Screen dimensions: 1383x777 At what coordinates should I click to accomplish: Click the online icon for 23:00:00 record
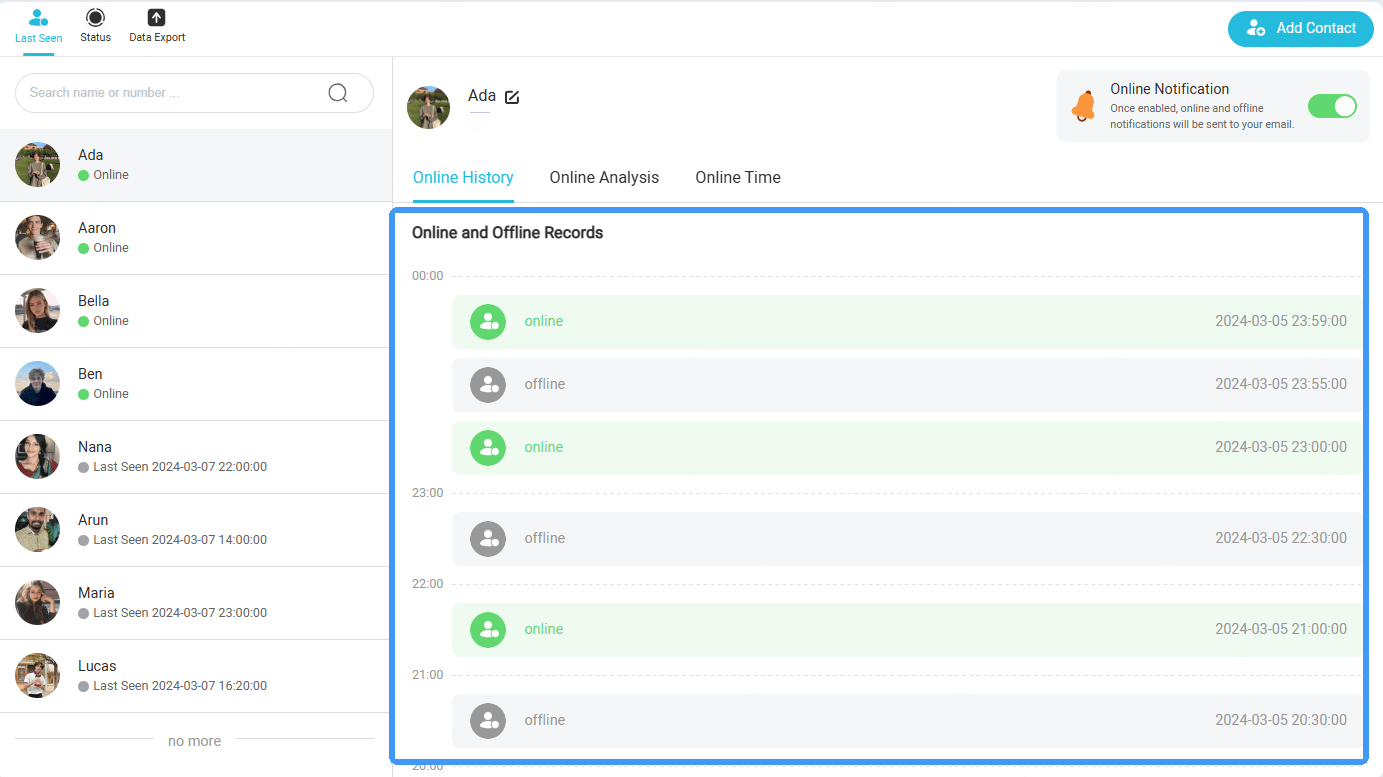tap(488, 448)
